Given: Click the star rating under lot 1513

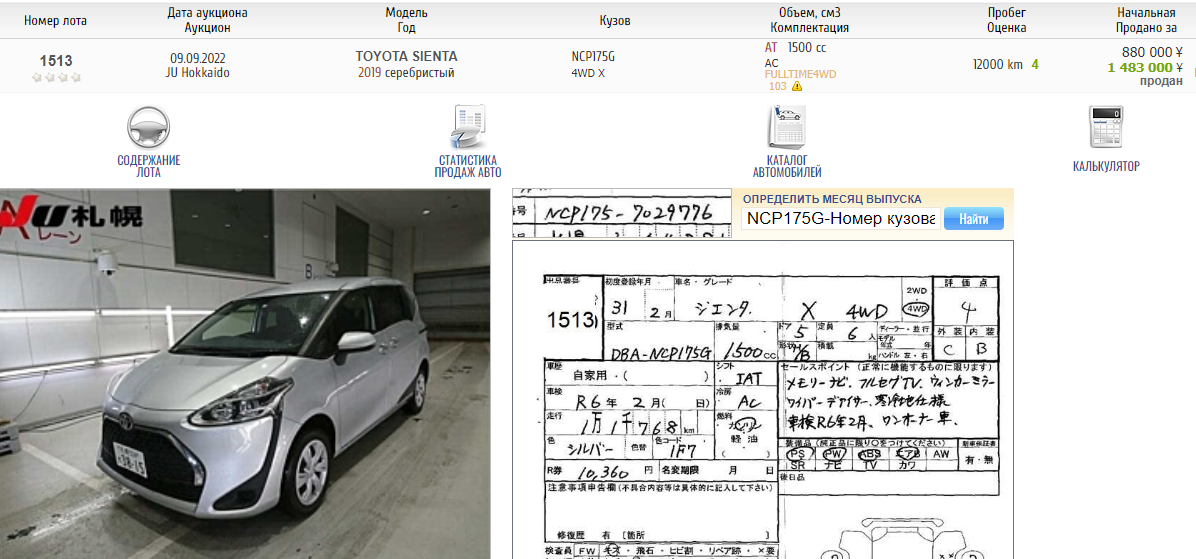Looking at the screenshot, I should [x=56, y=78].
